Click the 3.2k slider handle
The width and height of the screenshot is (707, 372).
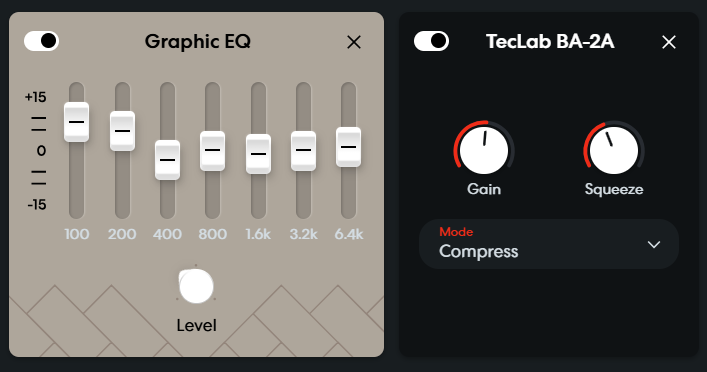[x=303, y=151]
